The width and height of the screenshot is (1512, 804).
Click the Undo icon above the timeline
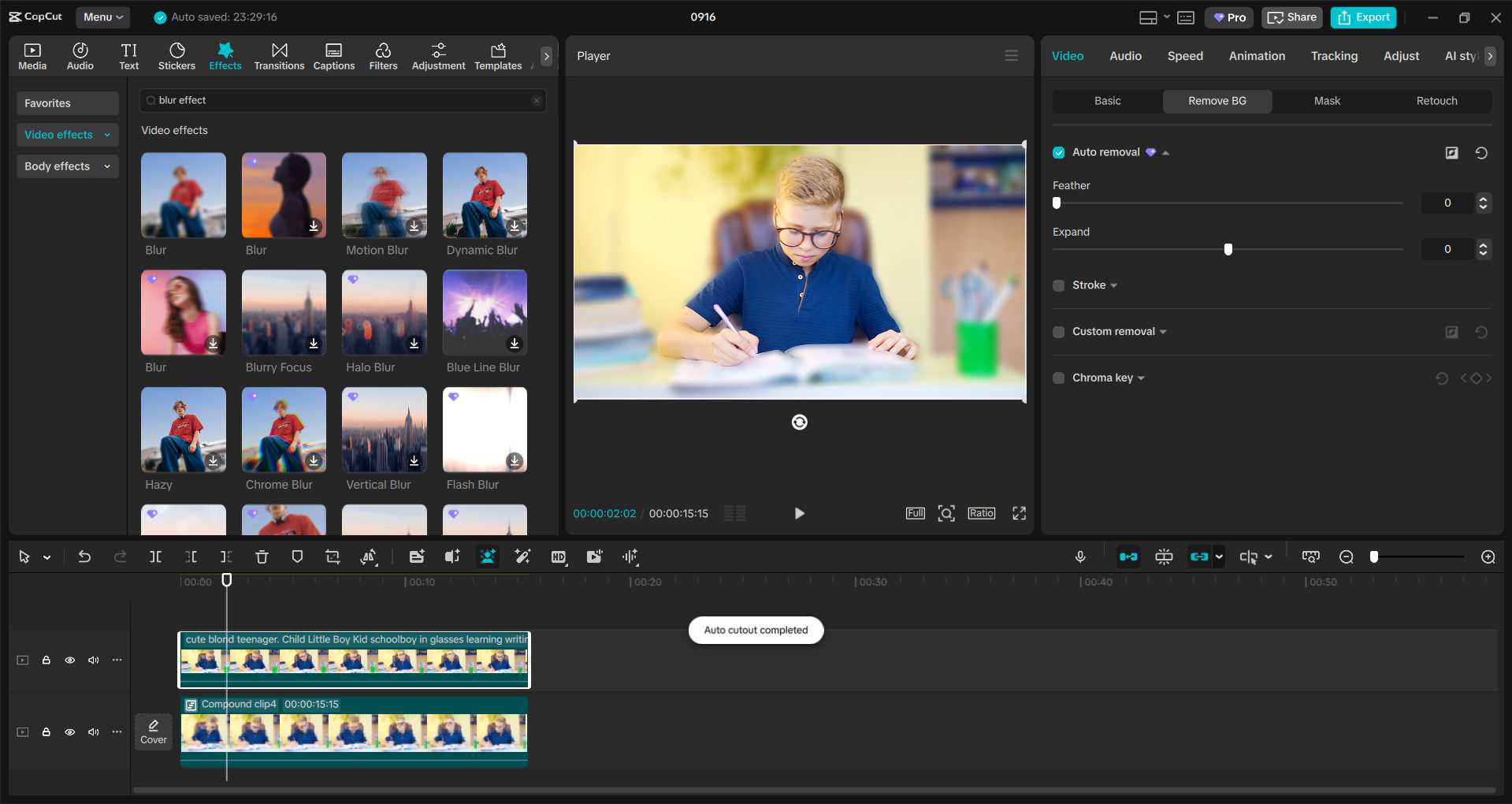pyautogui.click(x=85, y=556)
